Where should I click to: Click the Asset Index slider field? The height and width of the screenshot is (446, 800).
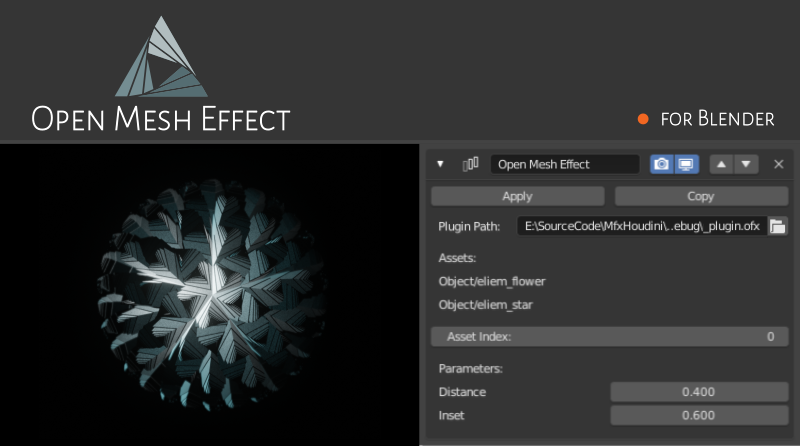[610, 337]
